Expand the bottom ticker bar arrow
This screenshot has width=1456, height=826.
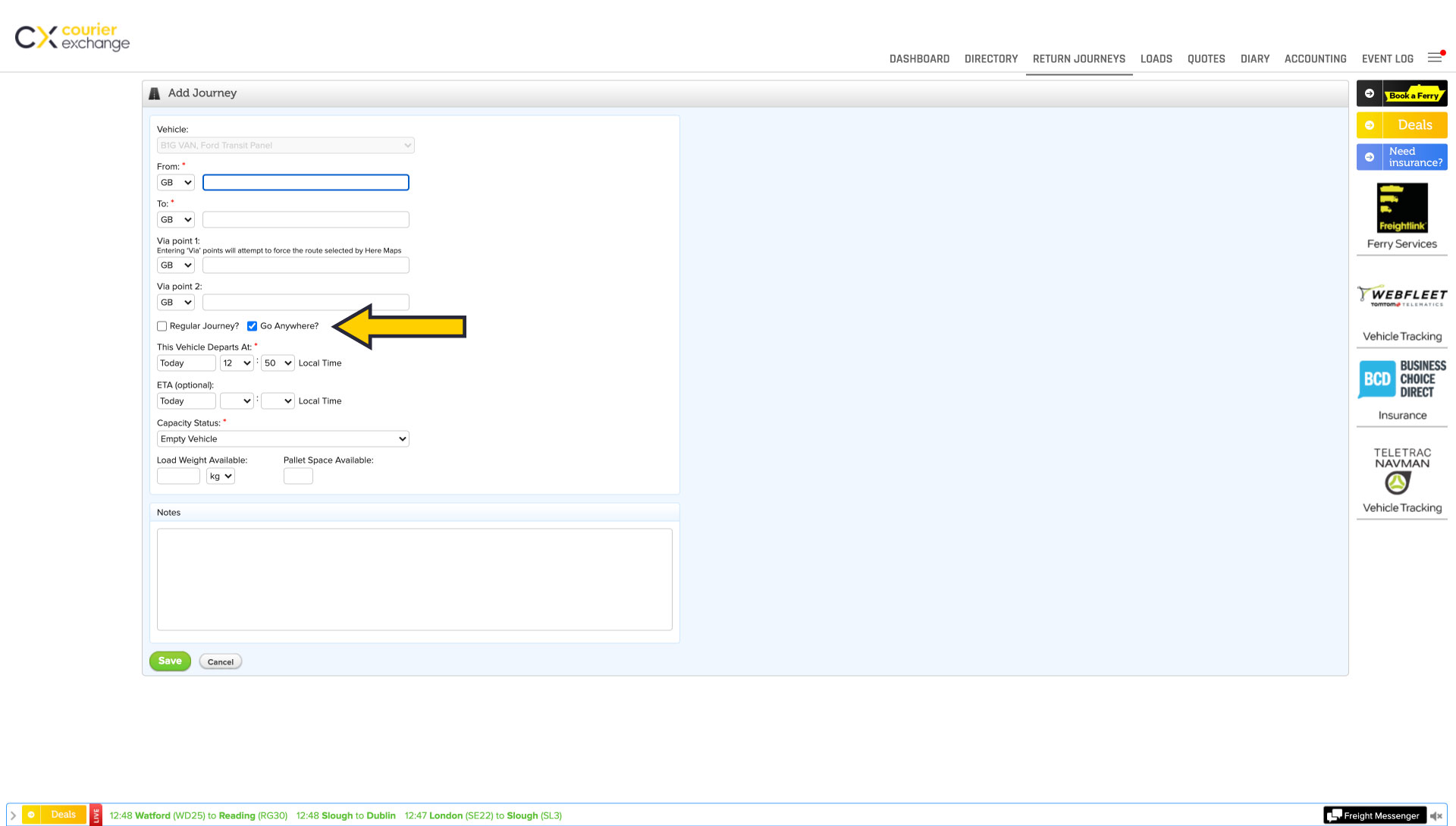pos(13,815)
